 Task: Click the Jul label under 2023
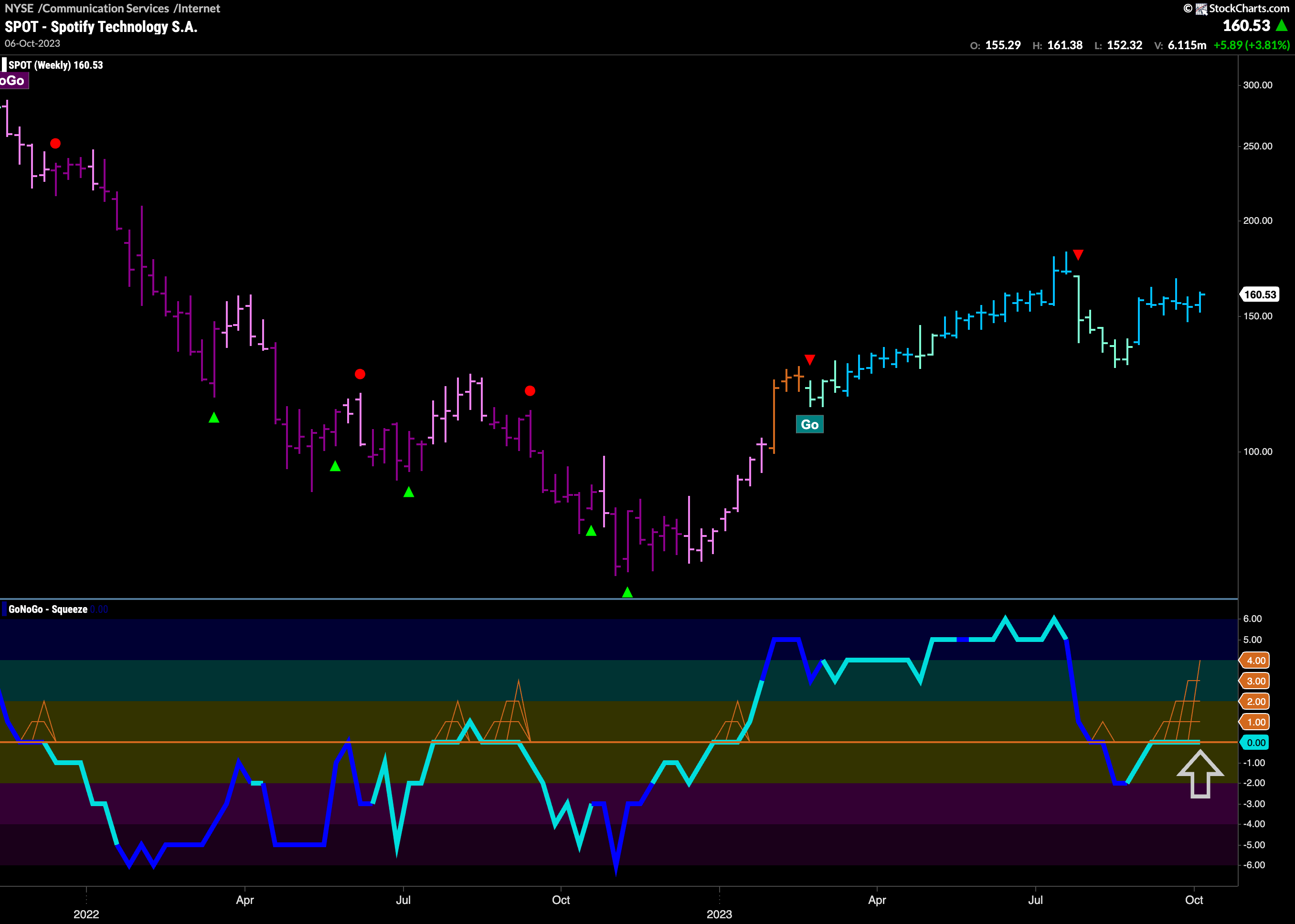tap(1035, 900)
